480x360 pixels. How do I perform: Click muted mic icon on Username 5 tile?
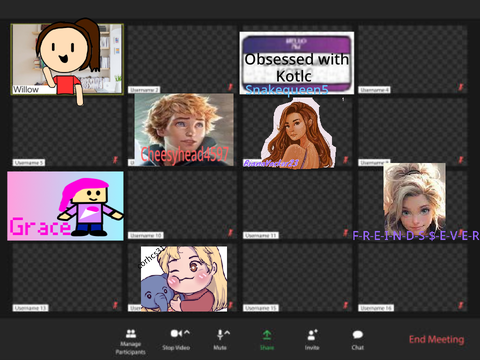click(x=115, y=160)
